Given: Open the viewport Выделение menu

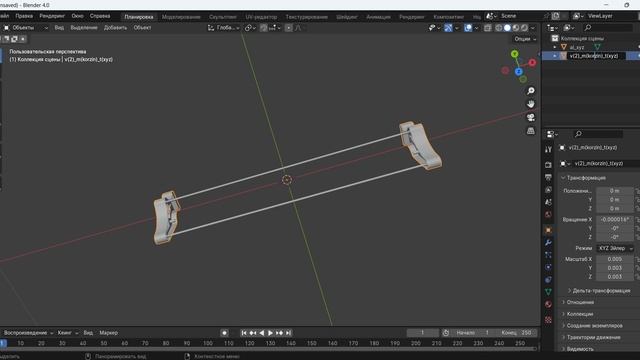Looking at the screenshot, I should click(x=84, y=28).
